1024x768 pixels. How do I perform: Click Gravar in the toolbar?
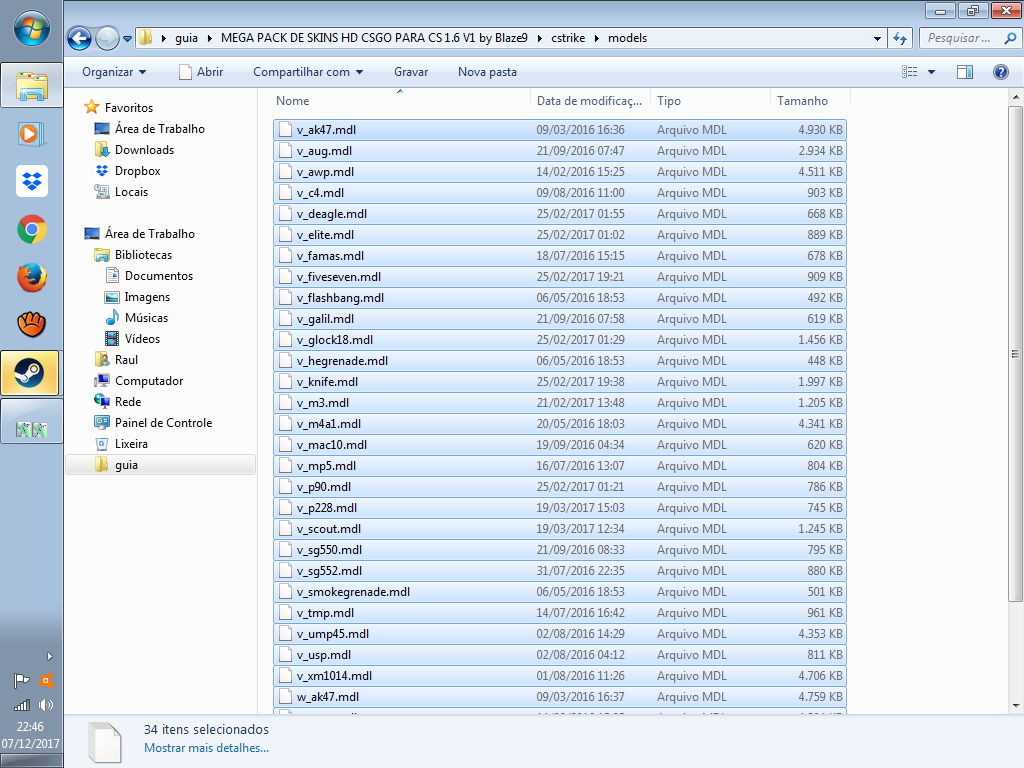411,72
